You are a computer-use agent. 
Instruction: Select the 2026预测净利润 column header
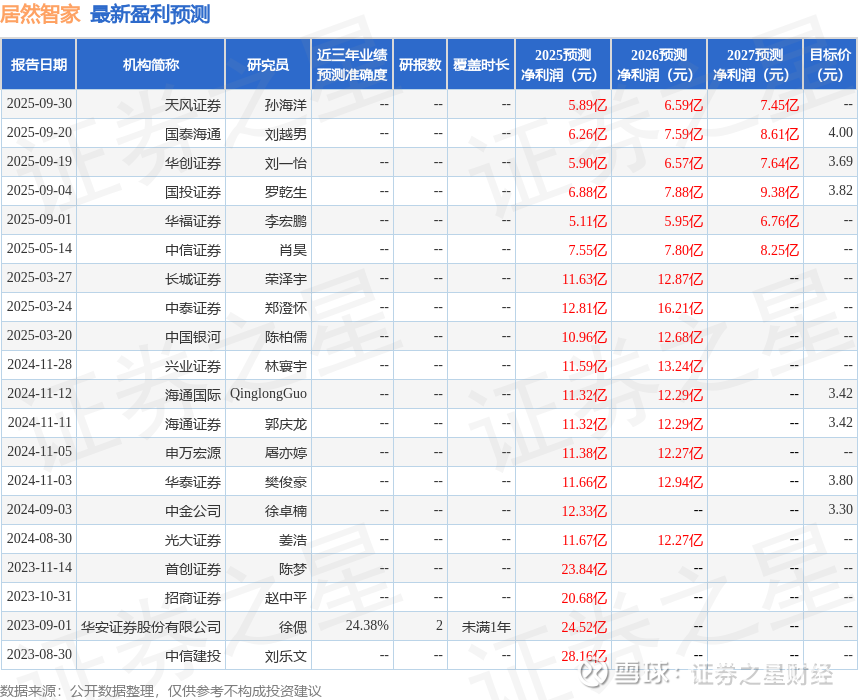(659, 65)
